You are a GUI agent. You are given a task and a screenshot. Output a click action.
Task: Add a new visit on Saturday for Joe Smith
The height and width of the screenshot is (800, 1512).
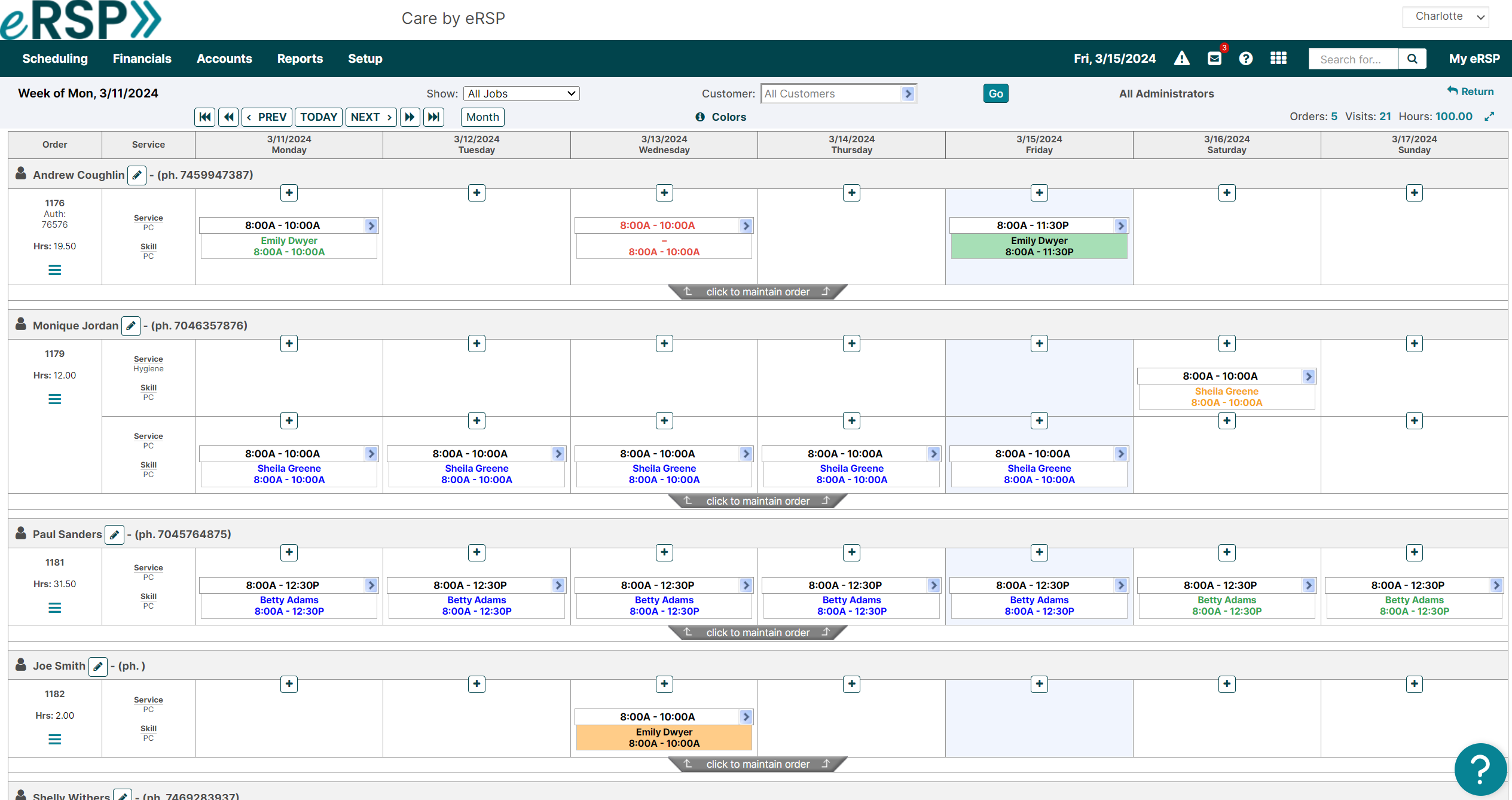(x=1227, y=683)
